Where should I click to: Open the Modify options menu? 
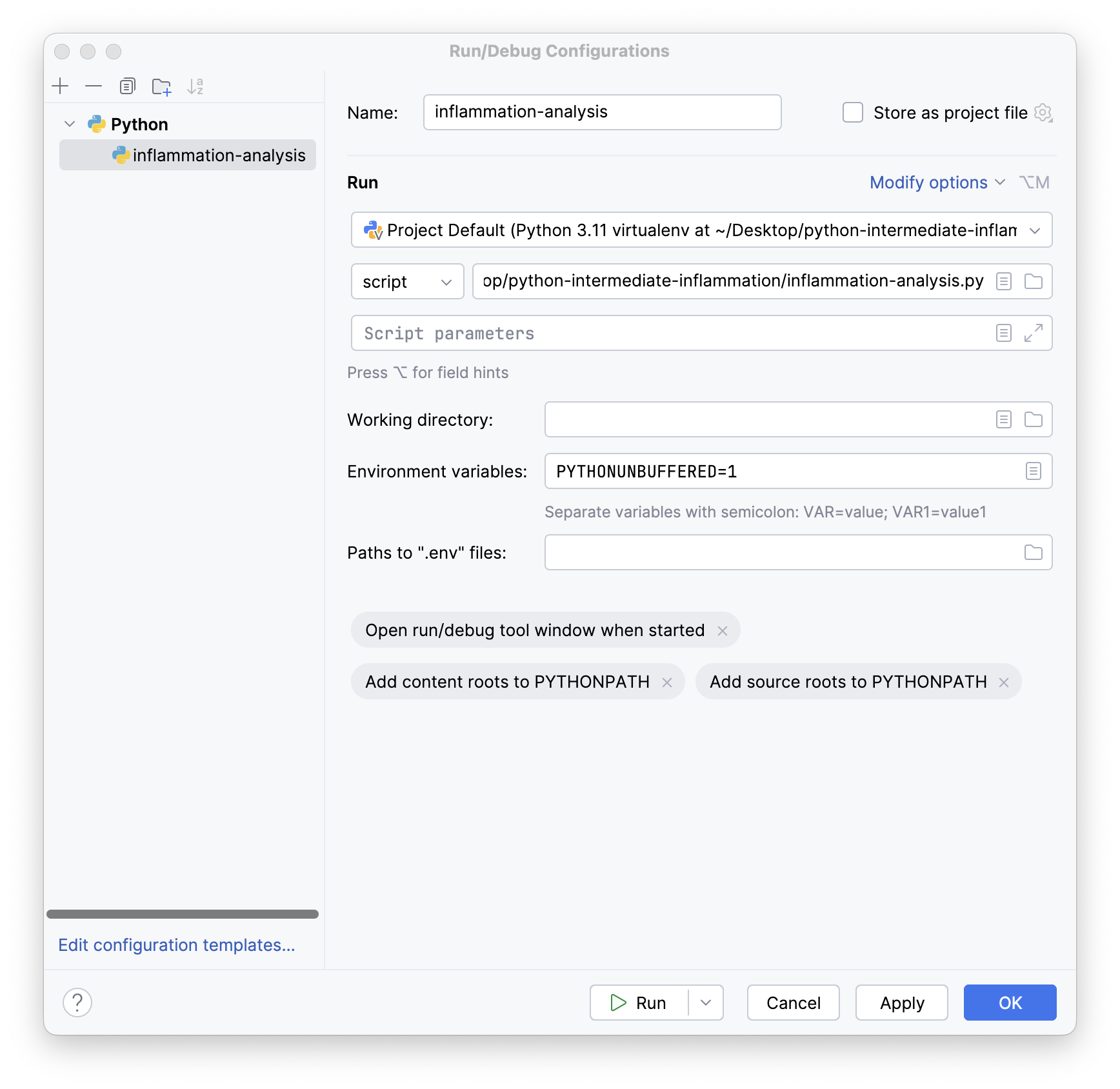tap(936, 183)
